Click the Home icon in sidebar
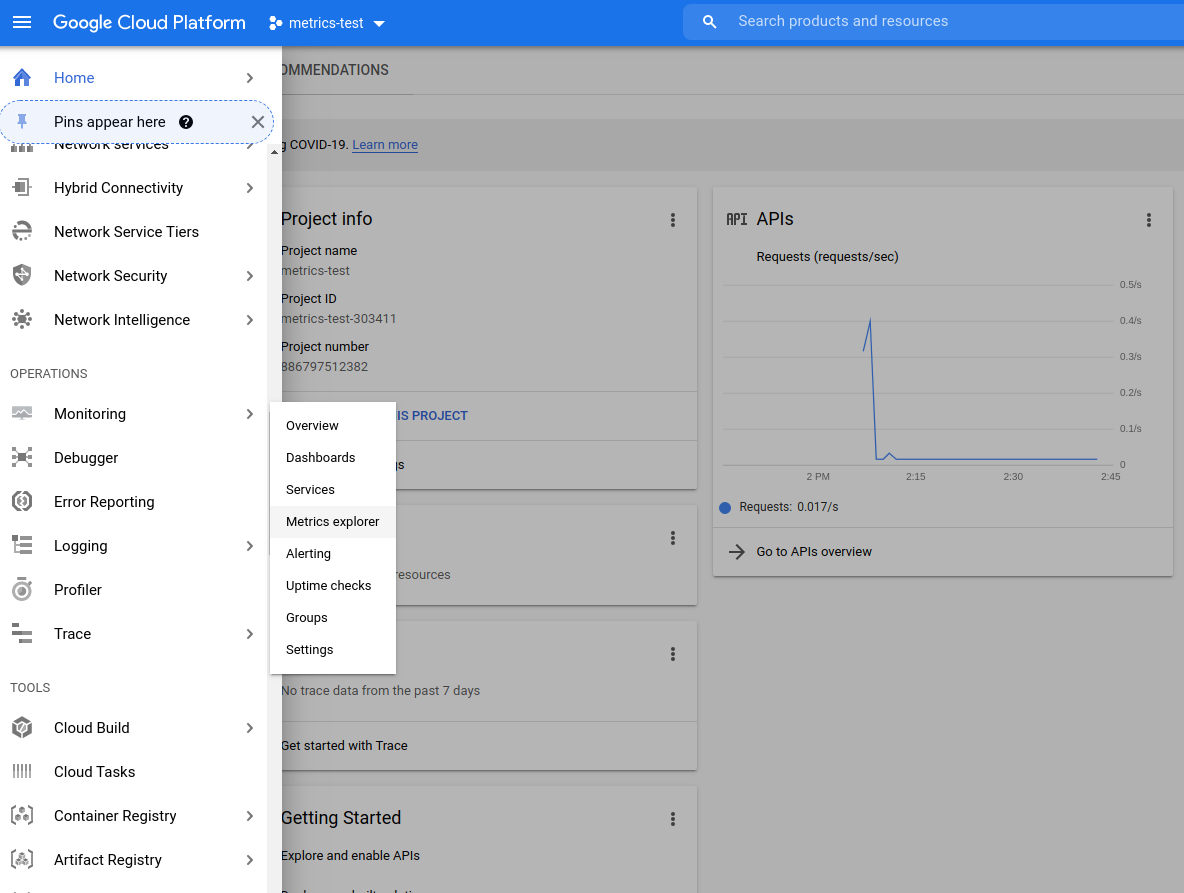Image resolution: width=1184 pixels, height=893 pixels. (22, 76)
